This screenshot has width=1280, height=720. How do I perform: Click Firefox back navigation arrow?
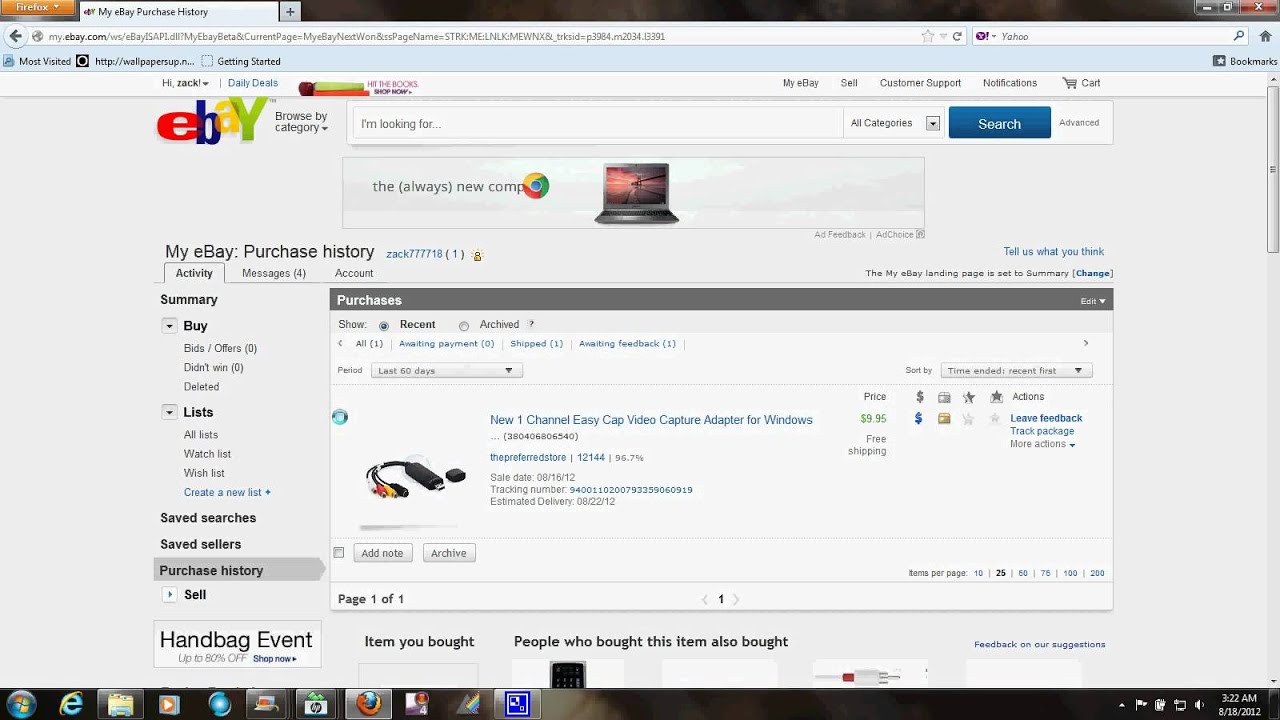15,36
